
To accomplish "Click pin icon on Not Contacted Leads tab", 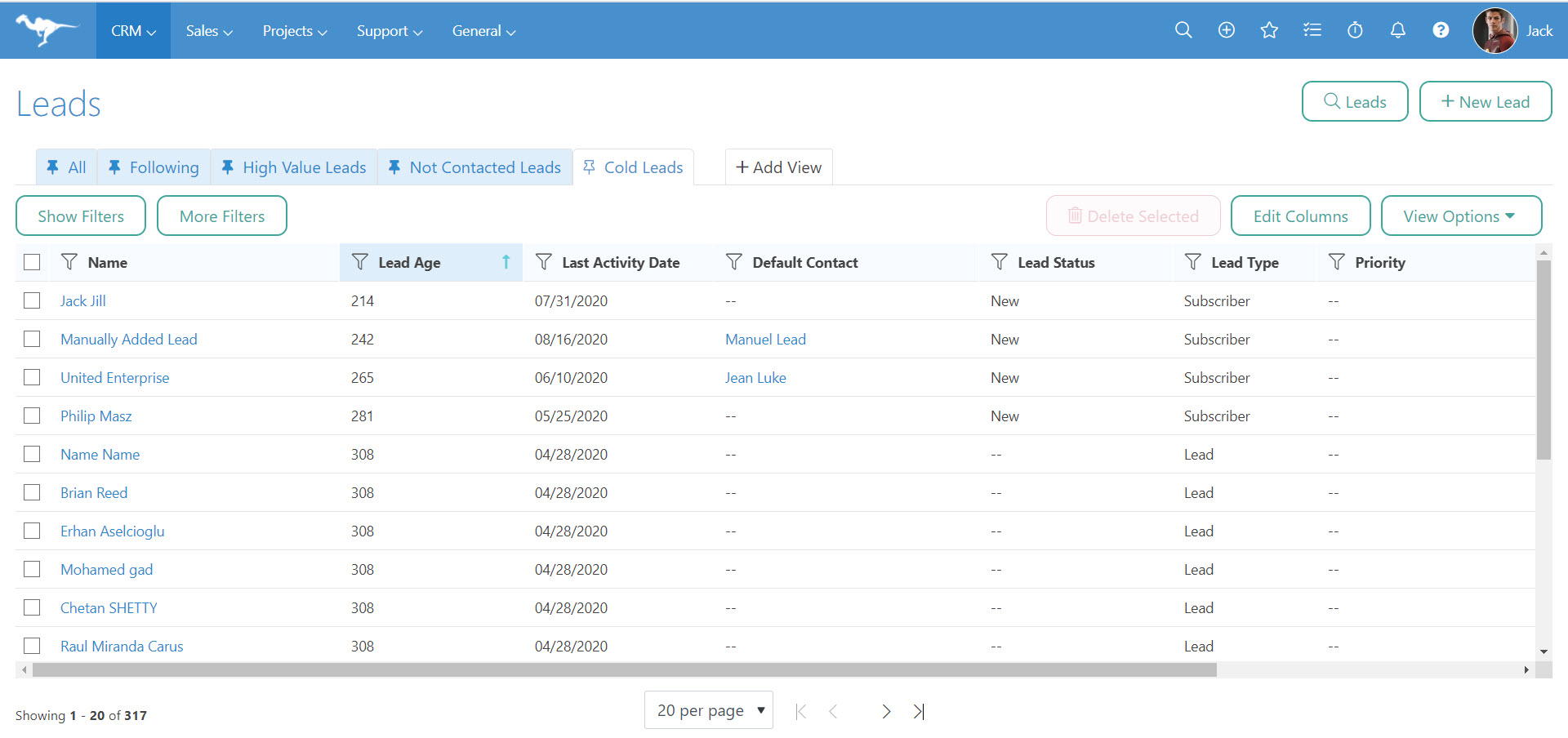I will (394, 167).
